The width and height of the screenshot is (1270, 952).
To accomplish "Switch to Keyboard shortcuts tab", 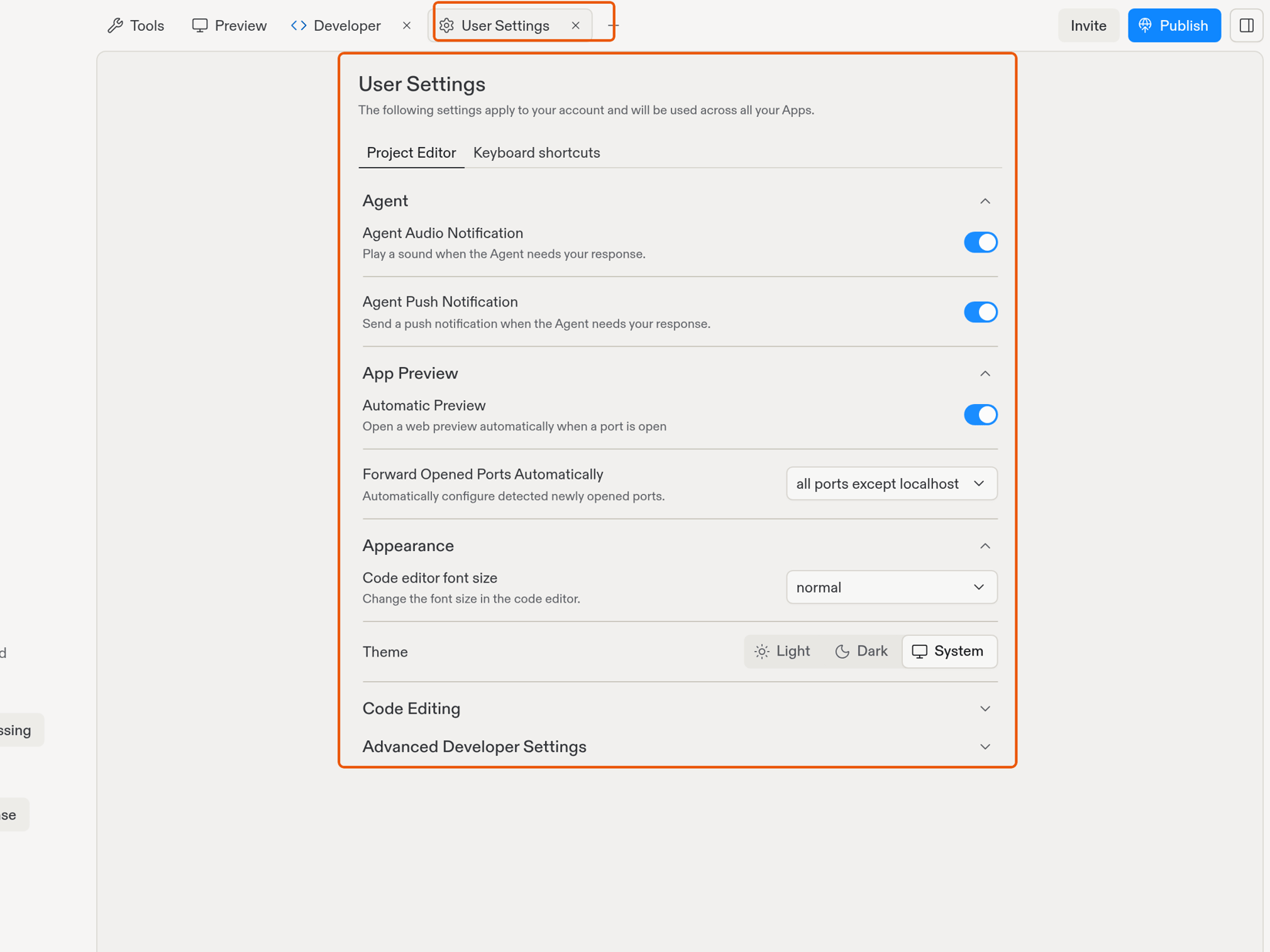I will tap(536, 152).
